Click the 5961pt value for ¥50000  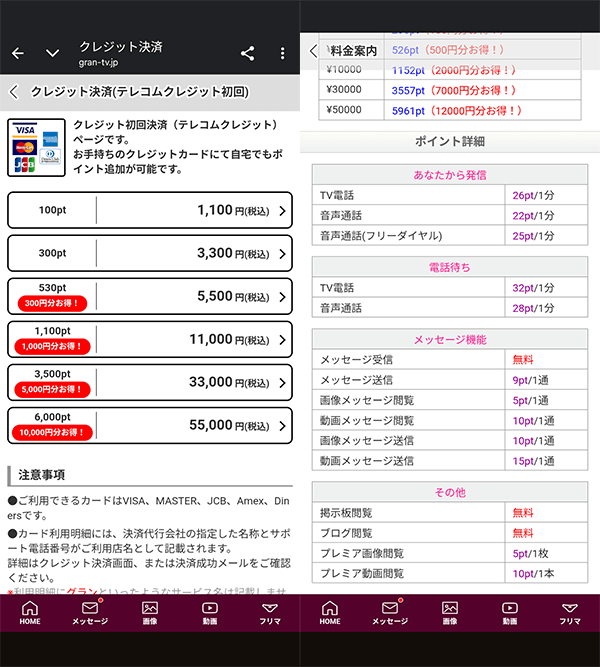click(x=408, y=111)
